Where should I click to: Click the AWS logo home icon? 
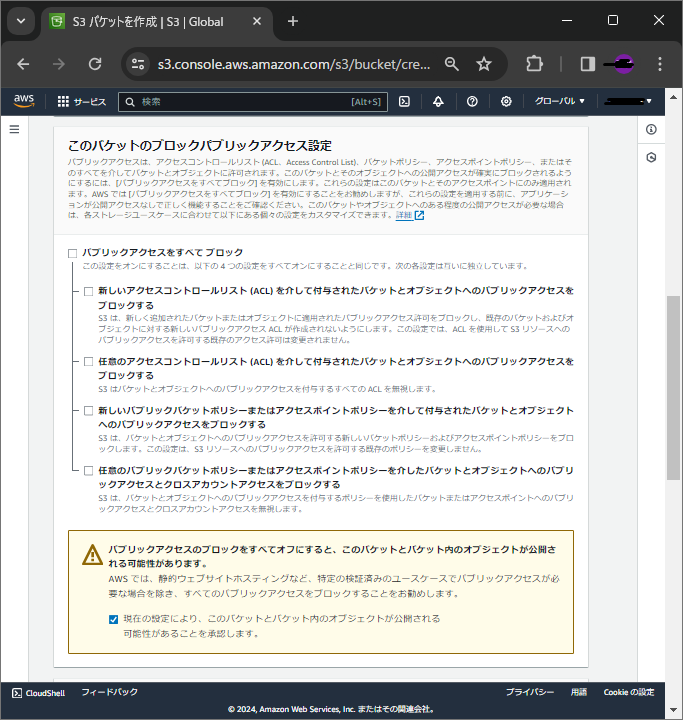(24, 101)
